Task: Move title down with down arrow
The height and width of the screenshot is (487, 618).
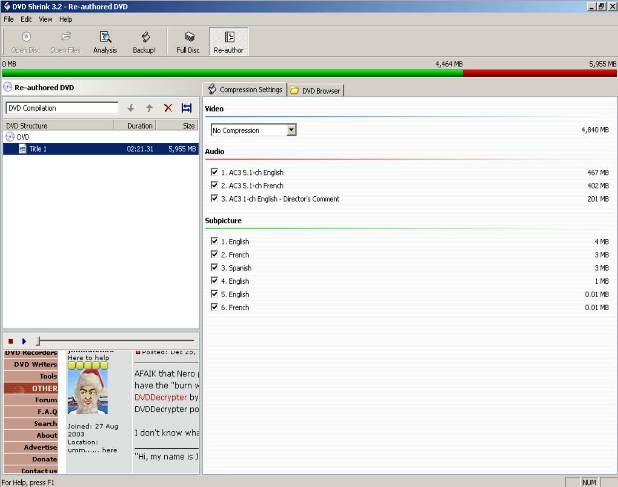Action: [131, 108]
